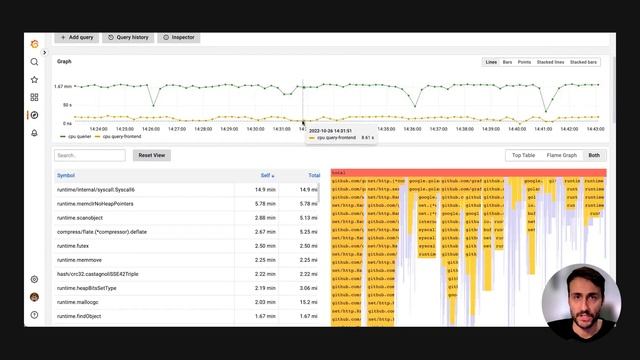The image size is (640, 360).
Task: Click the 15.2 min Total value
Action: pyautogui.click(x=309, y=302)
